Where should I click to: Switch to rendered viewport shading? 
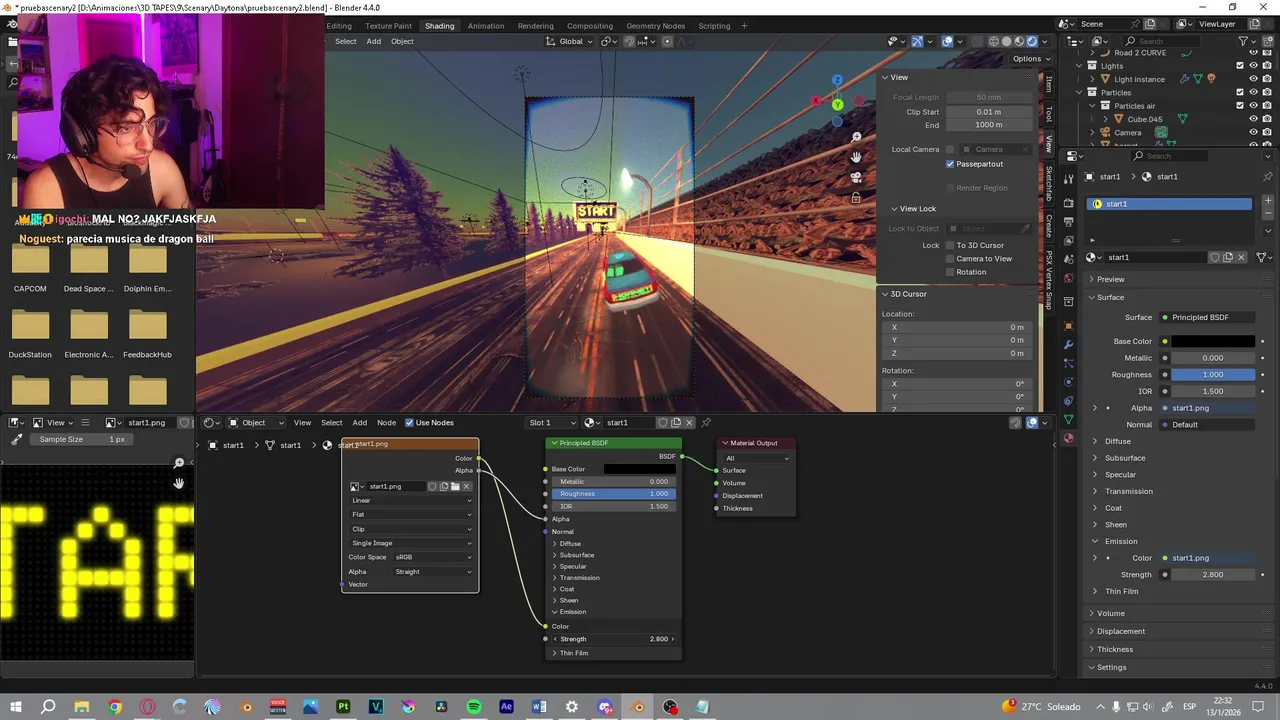point(1032,41)
